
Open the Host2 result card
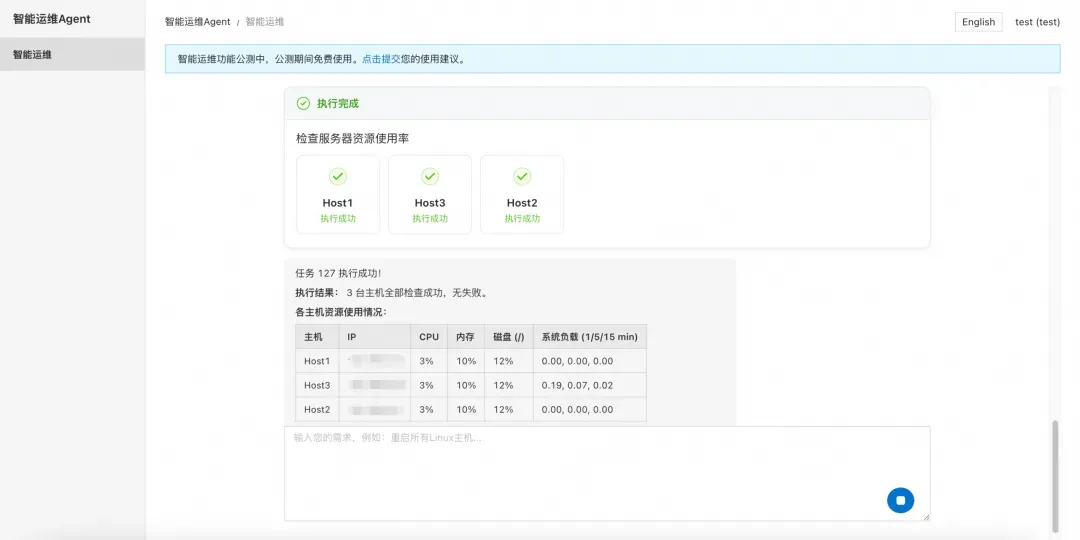pos(522,194)
